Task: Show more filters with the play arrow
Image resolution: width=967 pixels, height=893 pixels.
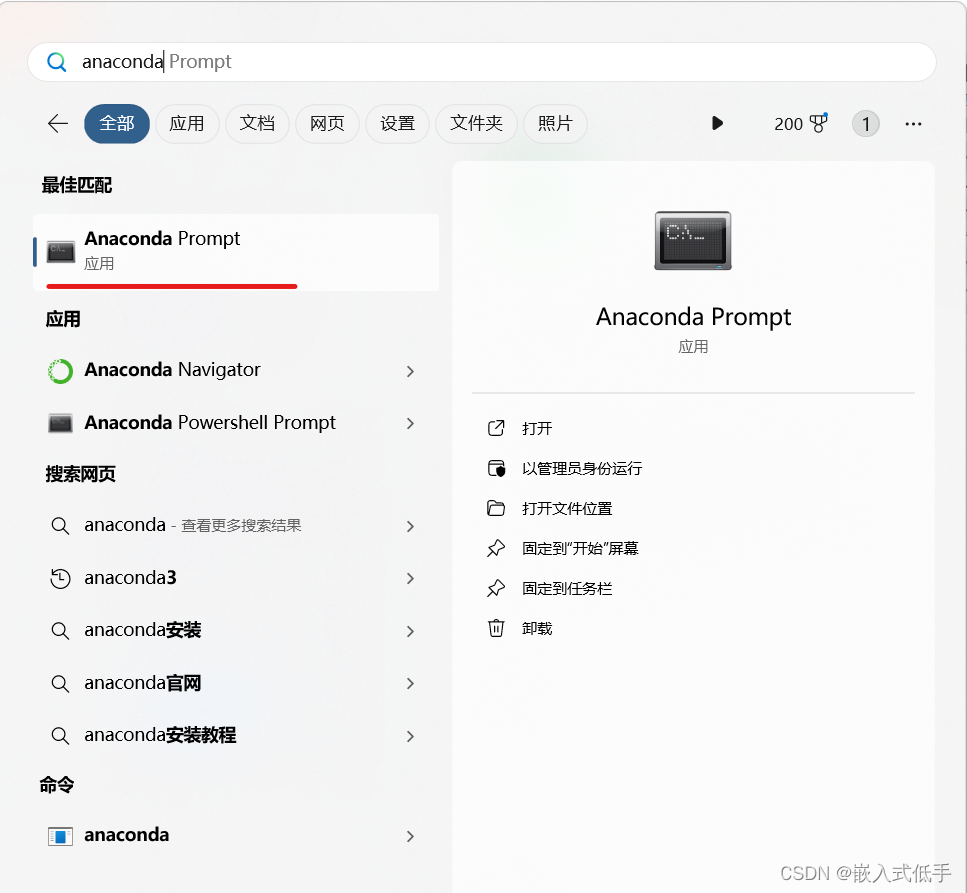Action: 717,123
